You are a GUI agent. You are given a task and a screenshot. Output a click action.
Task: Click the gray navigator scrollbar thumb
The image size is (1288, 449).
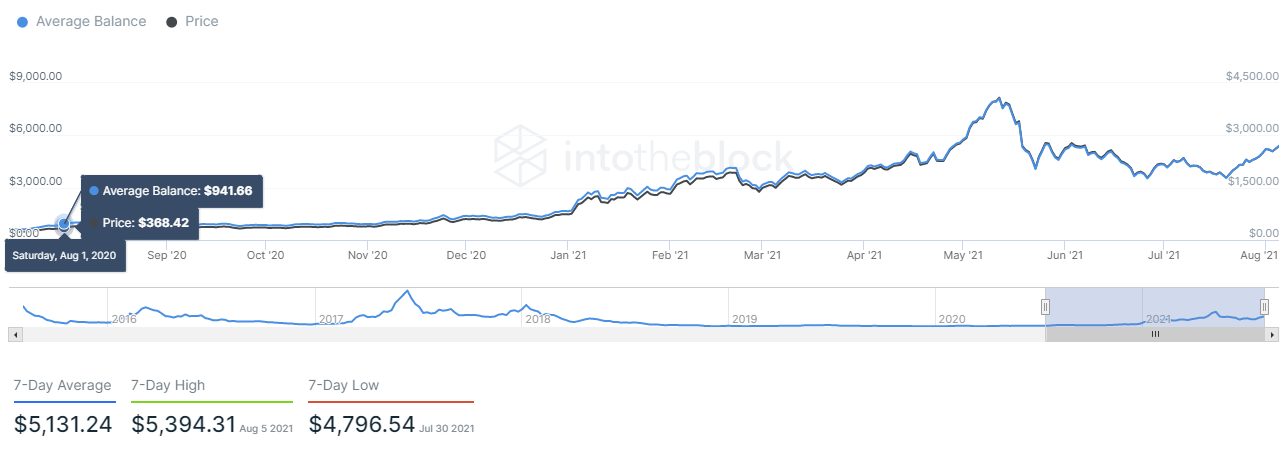click(1155, 335)
